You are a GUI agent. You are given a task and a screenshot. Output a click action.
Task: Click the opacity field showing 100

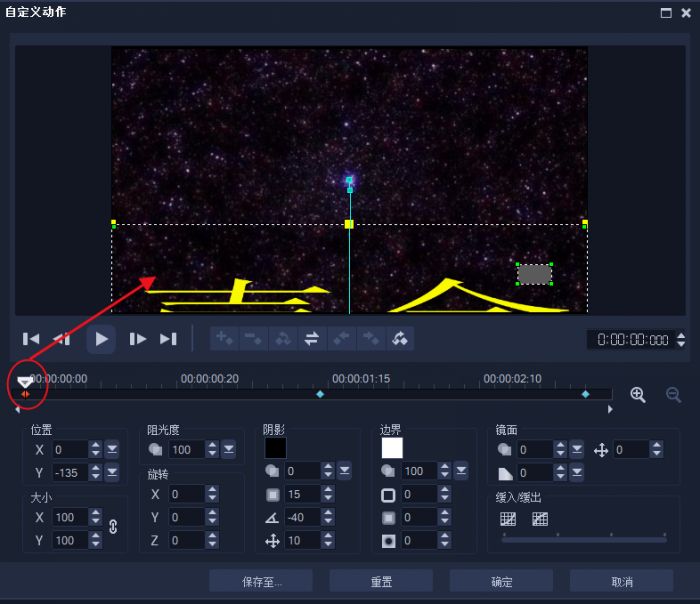pos(187,450)
